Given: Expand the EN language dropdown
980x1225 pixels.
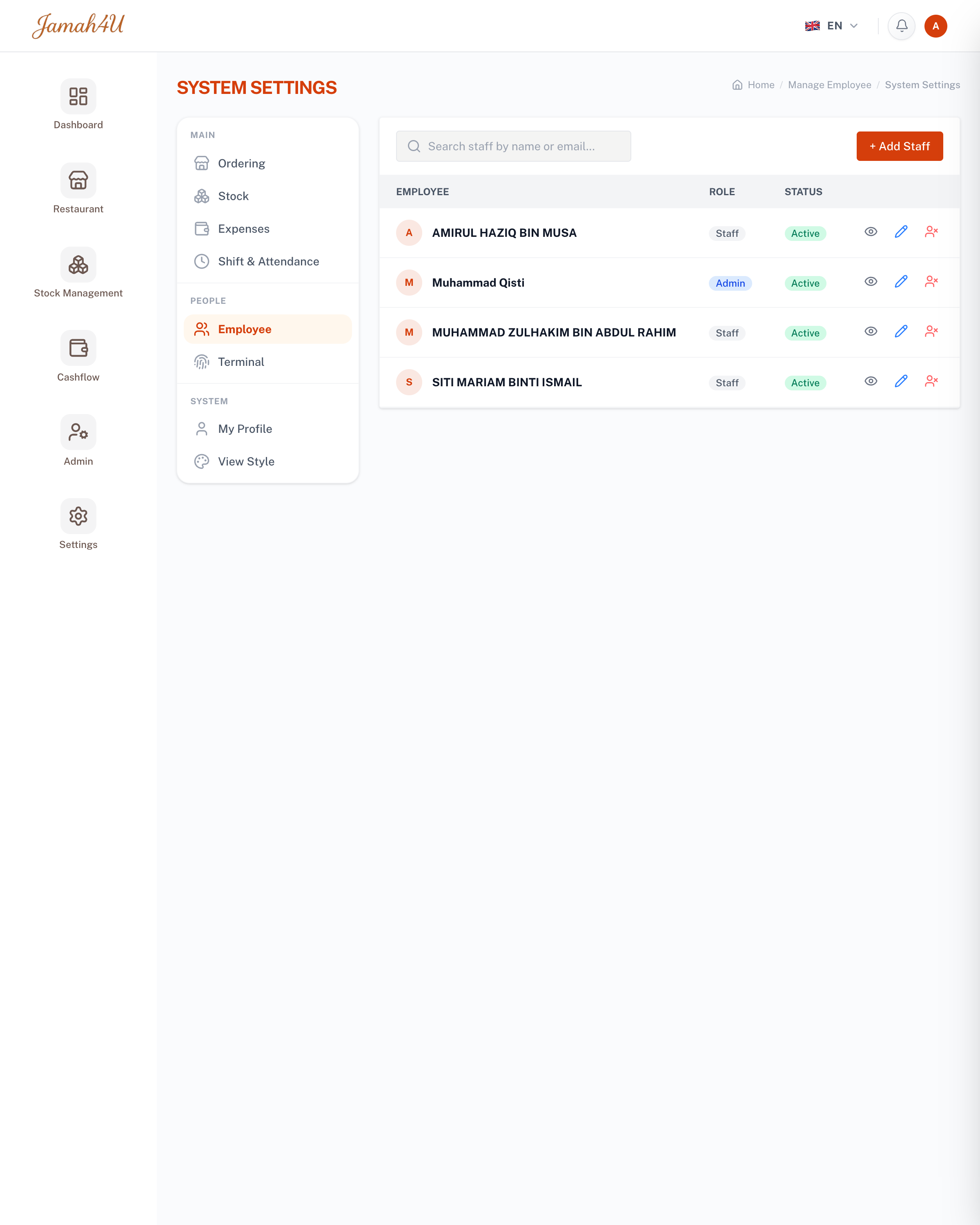Looking at the screenshot, I should pyautogui.click(x=831, y=26).
